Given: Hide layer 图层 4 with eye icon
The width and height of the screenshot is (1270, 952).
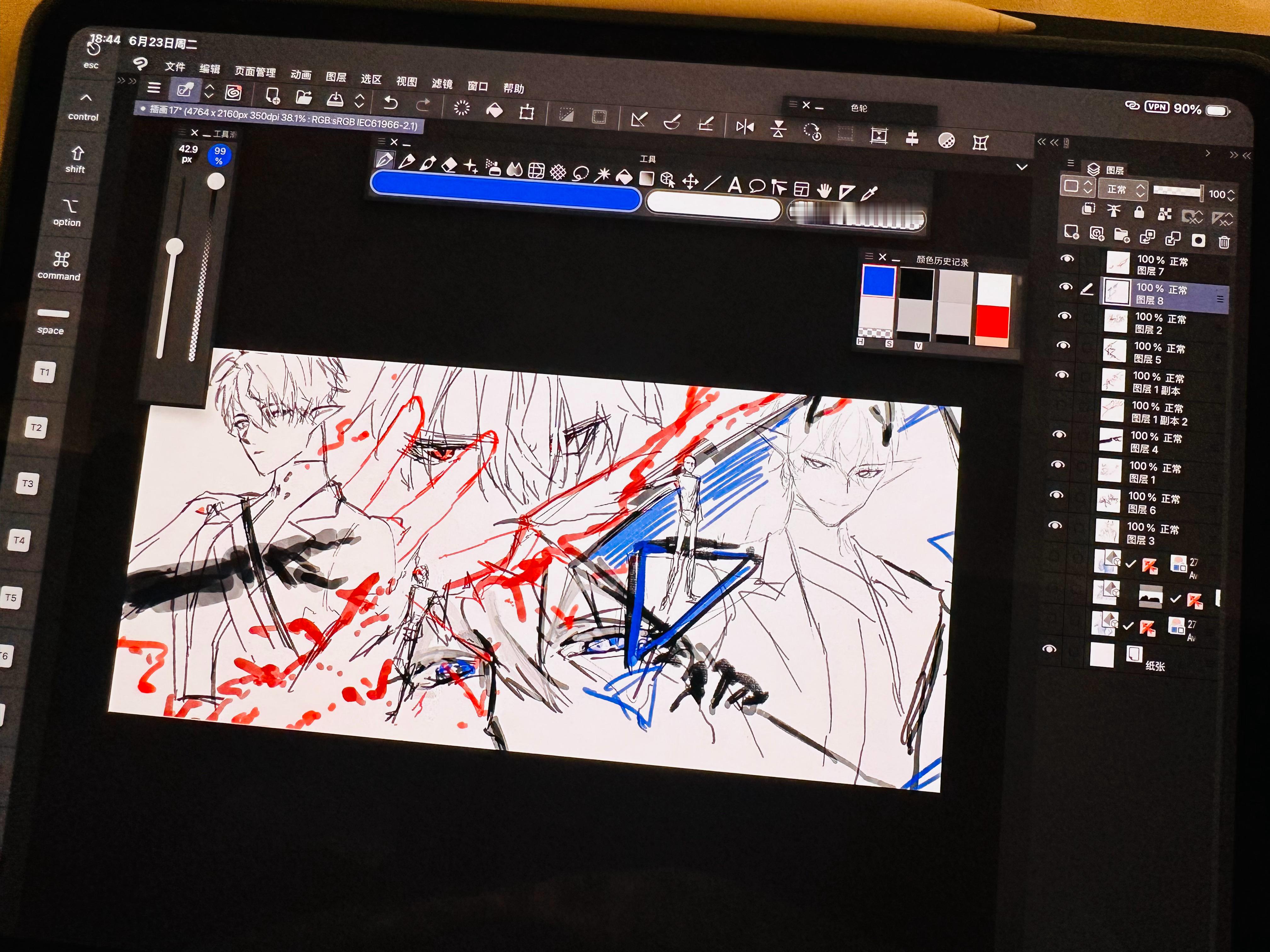Looking at the screenshot, I should click(1059, 434).
